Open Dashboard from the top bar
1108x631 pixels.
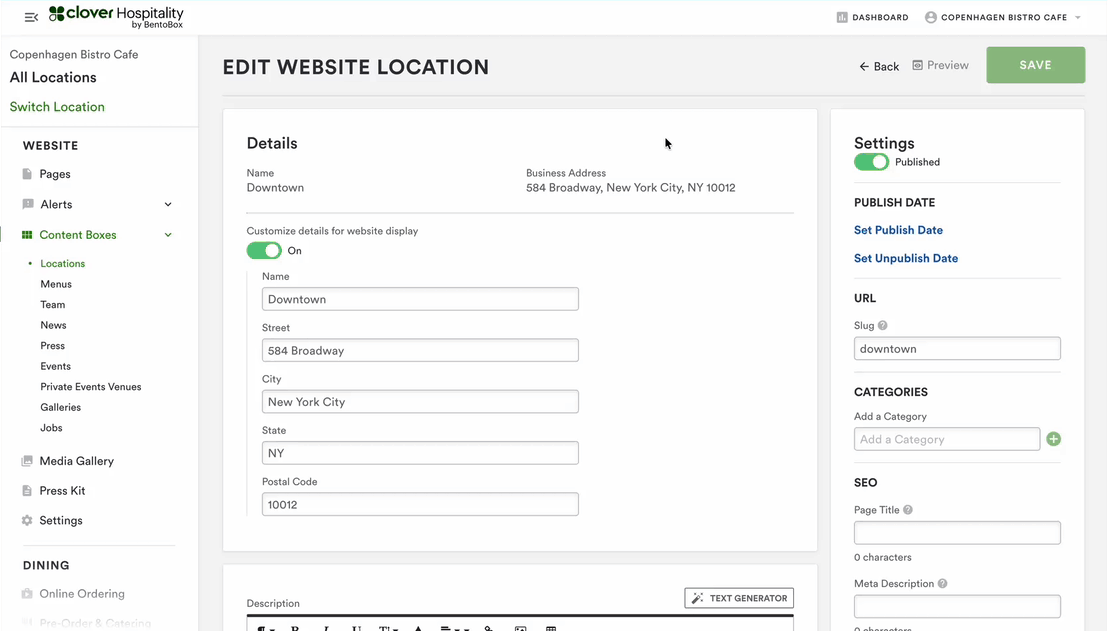[872, 17]
